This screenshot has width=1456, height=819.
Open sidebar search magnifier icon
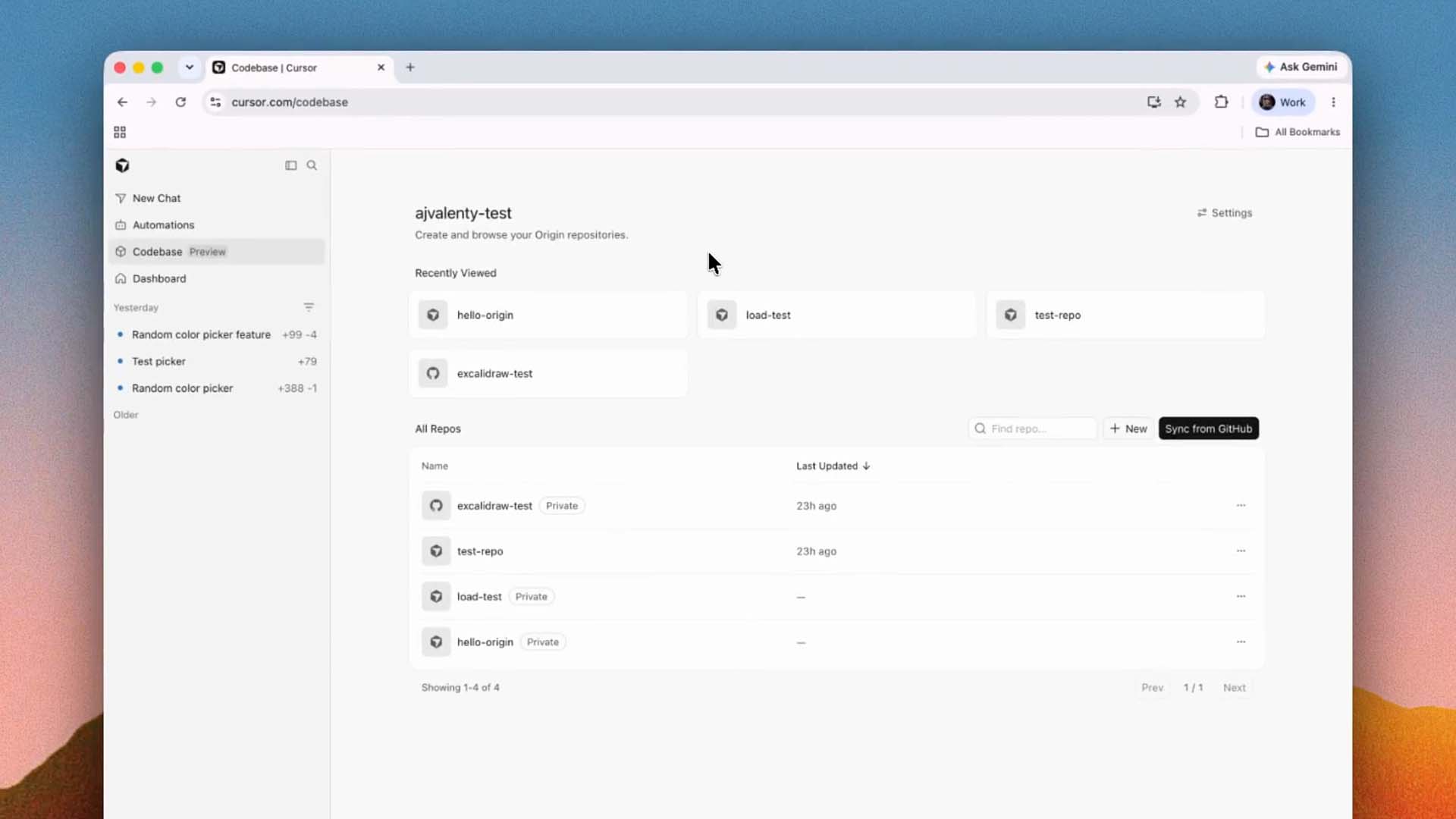(312, 165)
